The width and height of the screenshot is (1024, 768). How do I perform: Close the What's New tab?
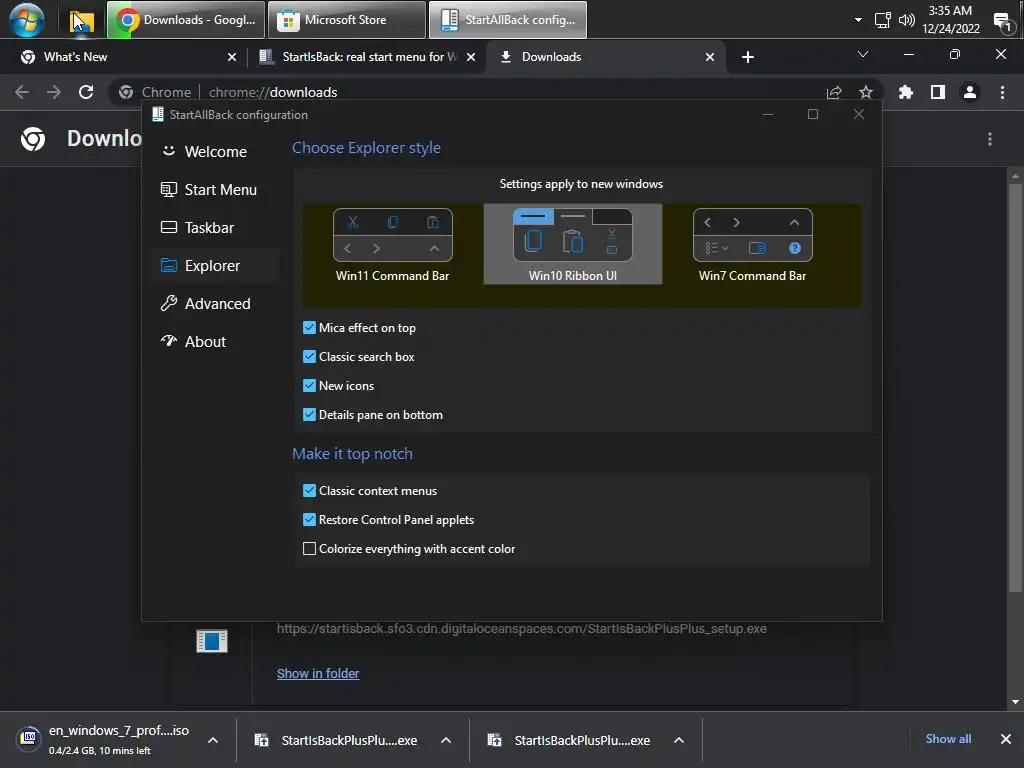[232, 57]
